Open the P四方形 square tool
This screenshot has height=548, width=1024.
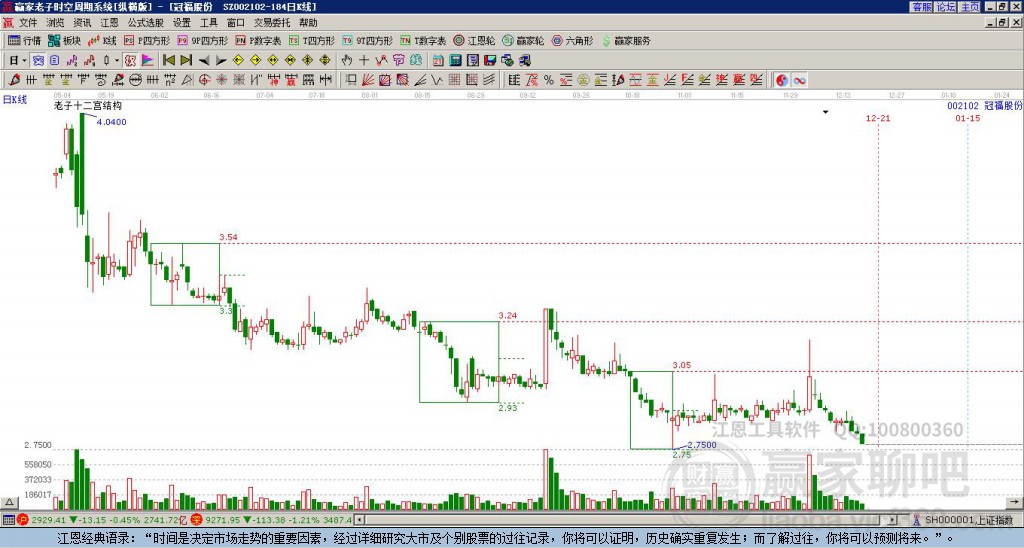(x=147, y=40)
